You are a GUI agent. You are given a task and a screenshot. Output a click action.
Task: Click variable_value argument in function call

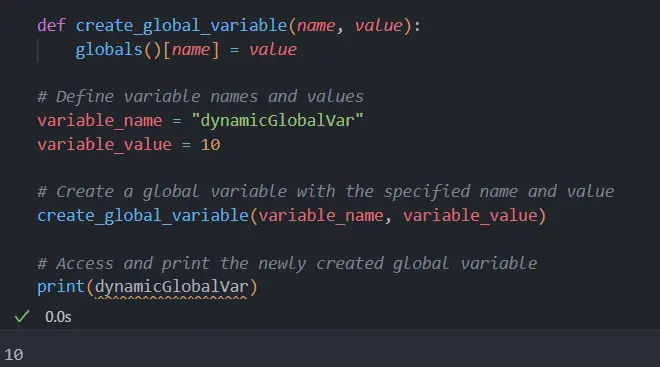pos(471,216)
